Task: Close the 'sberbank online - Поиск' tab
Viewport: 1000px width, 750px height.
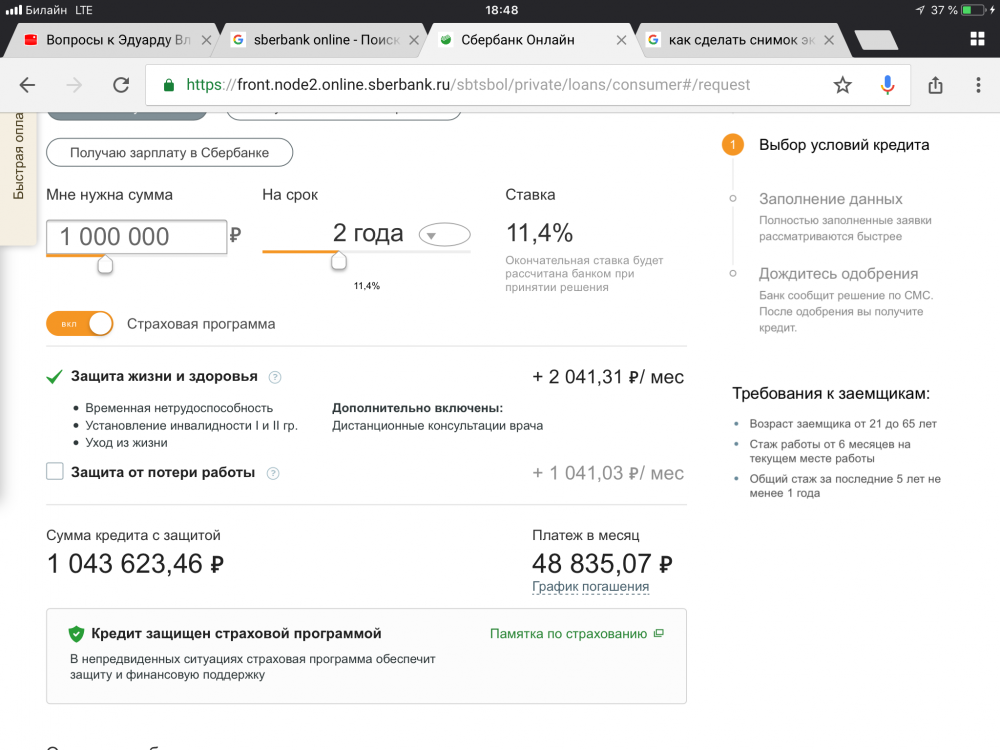Action: point(414,40)
